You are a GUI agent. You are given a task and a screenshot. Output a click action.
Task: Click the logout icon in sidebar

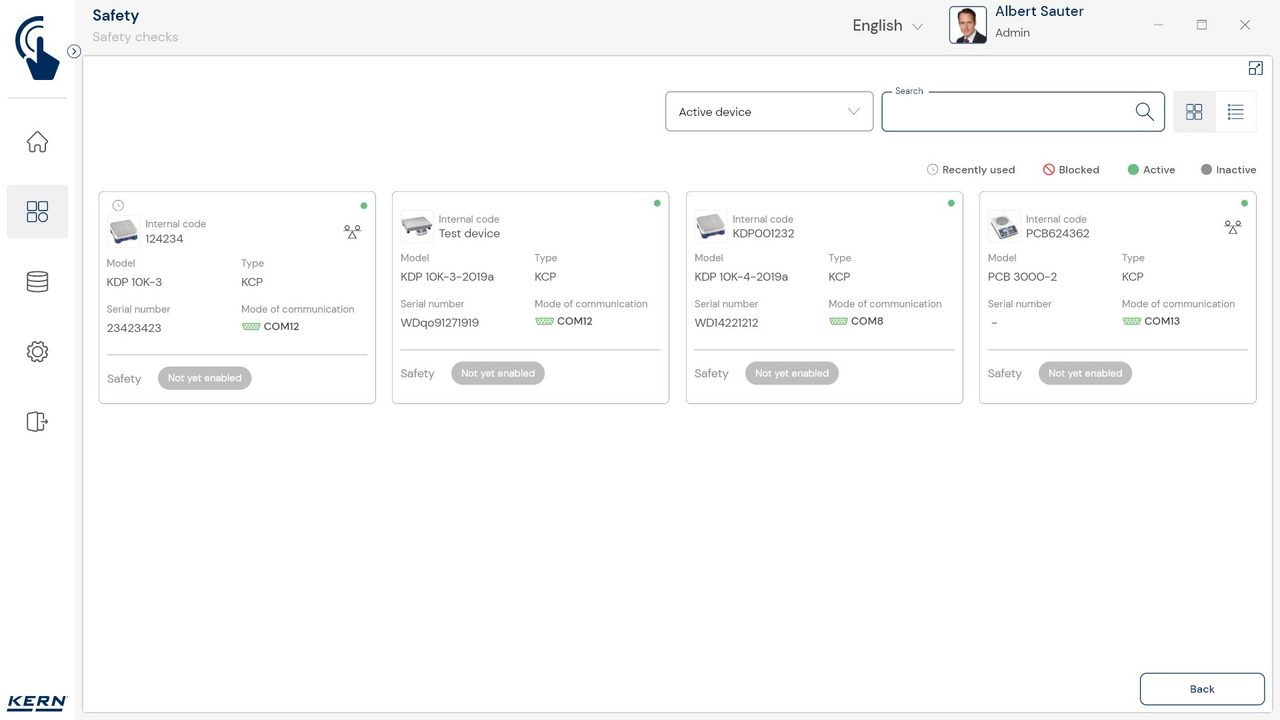pyautogui.click(x=37, y=422)
